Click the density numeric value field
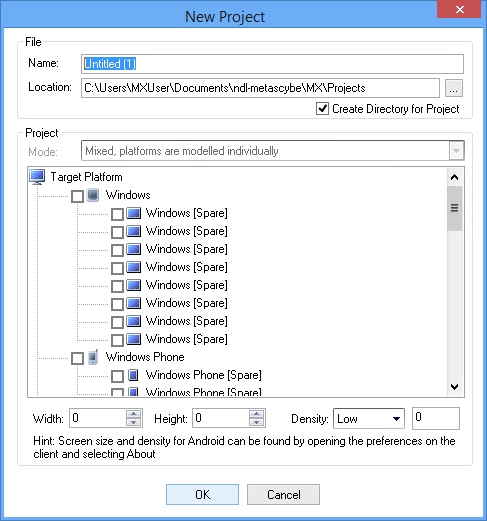This screenshot has width=487, height=521. 436,418
